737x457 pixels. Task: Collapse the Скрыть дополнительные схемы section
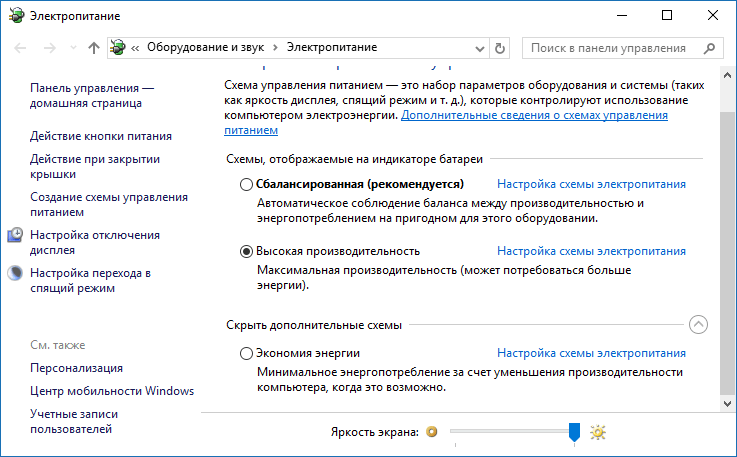pos(698,324)
